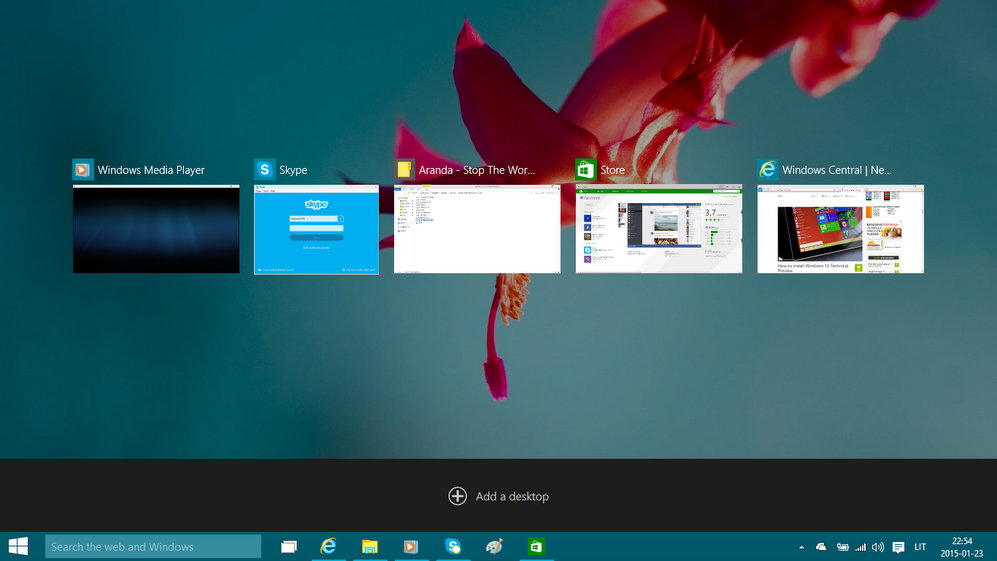Open the Paint app taskbar icon

[494, 546]
